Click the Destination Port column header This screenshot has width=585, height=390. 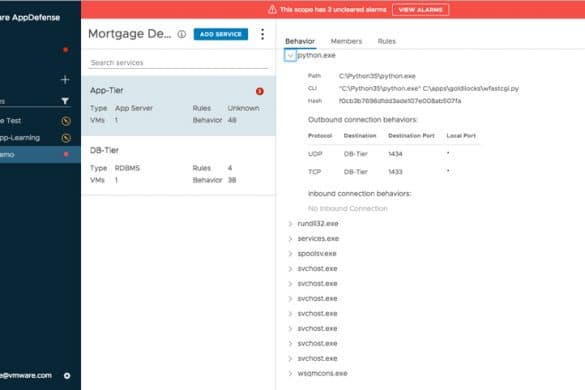click(x=411, y=136)
